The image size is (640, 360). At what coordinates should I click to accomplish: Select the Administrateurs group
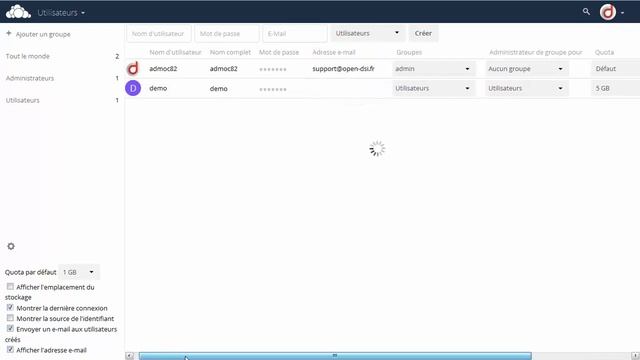click(x=30, y=78)
